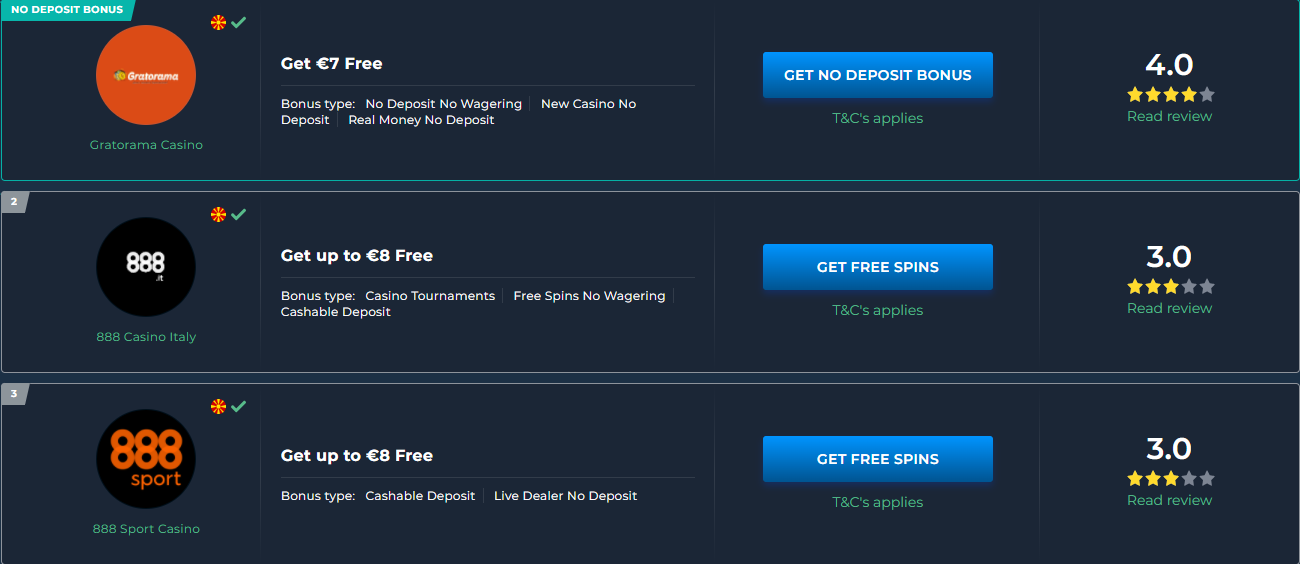This screenshot has width=1300, height=564.
Task: Select the Live Dealer No Deposit bonus type
Action: (565, 496)
